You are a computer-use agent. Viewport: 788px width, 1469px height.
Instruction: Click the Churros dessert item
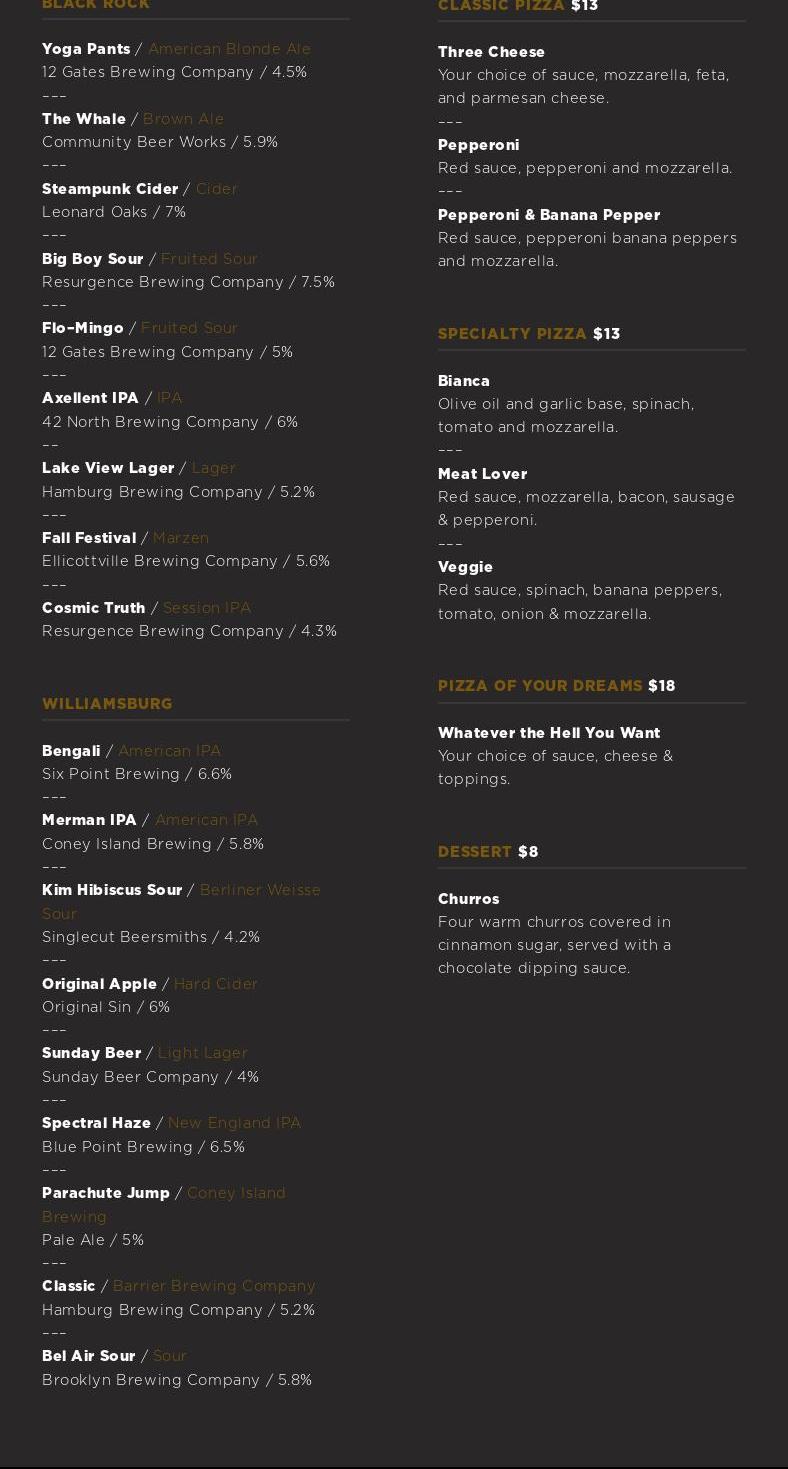pyautogui.click(x=468, y=899)
